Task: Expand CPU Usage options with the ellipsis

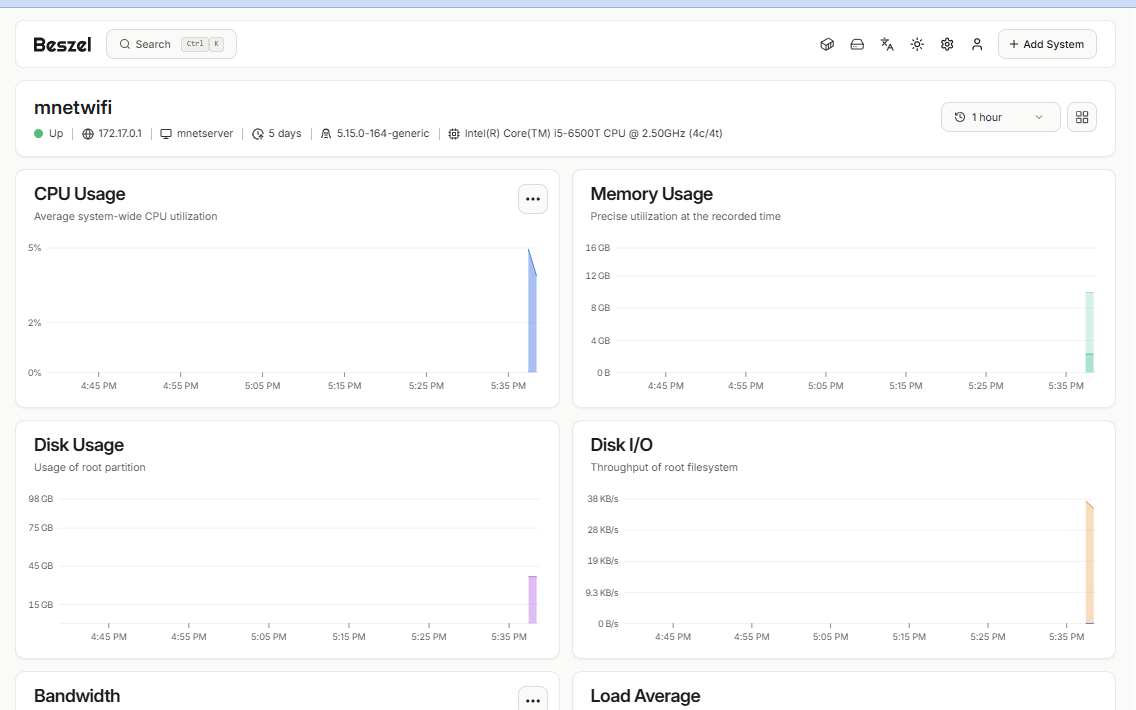Action: [533, 199]
